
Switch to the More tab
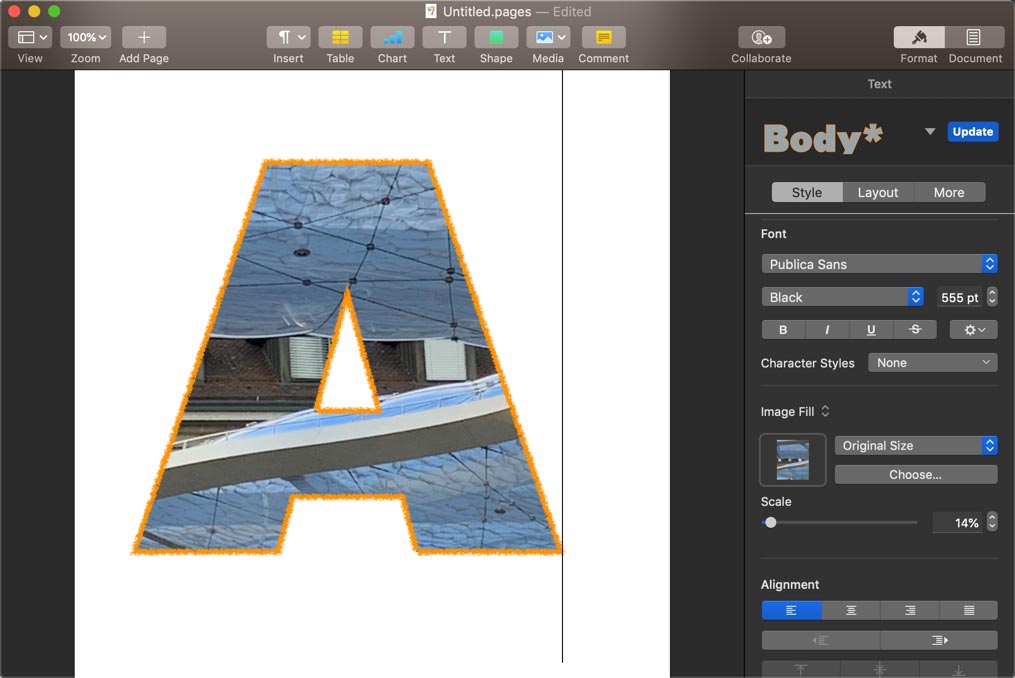pos(949,192)
